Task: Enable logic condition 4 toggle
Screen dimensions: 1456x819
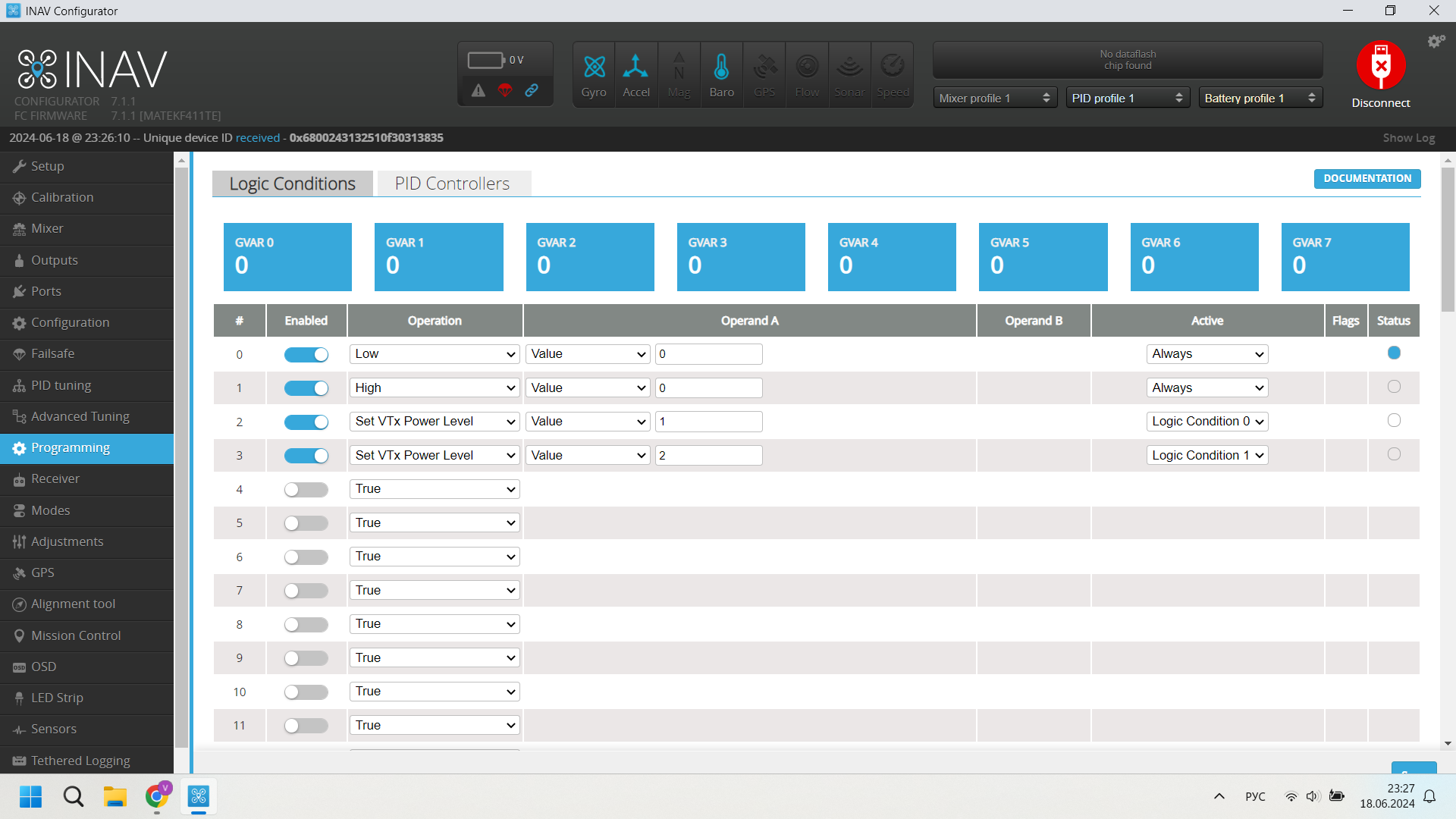Action: point(306,489)
